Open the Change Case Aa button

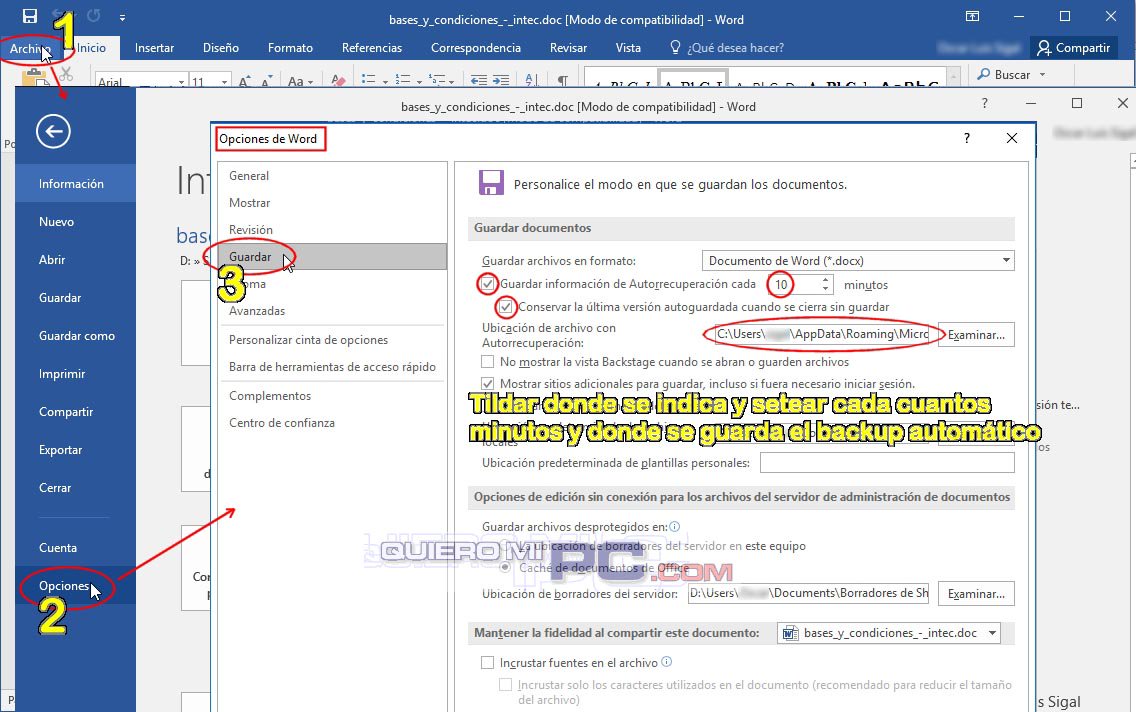(x=299, y=80)
